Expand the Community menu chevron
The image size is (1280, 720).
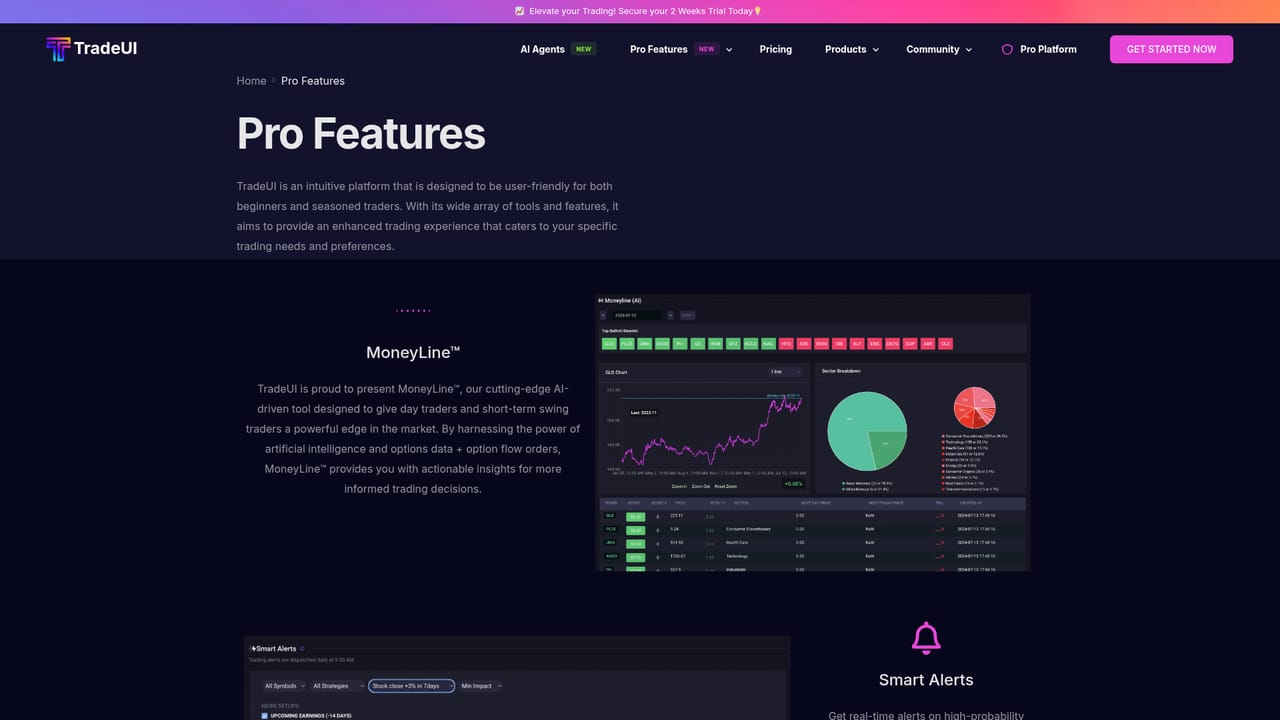click(x=968, y=50)
